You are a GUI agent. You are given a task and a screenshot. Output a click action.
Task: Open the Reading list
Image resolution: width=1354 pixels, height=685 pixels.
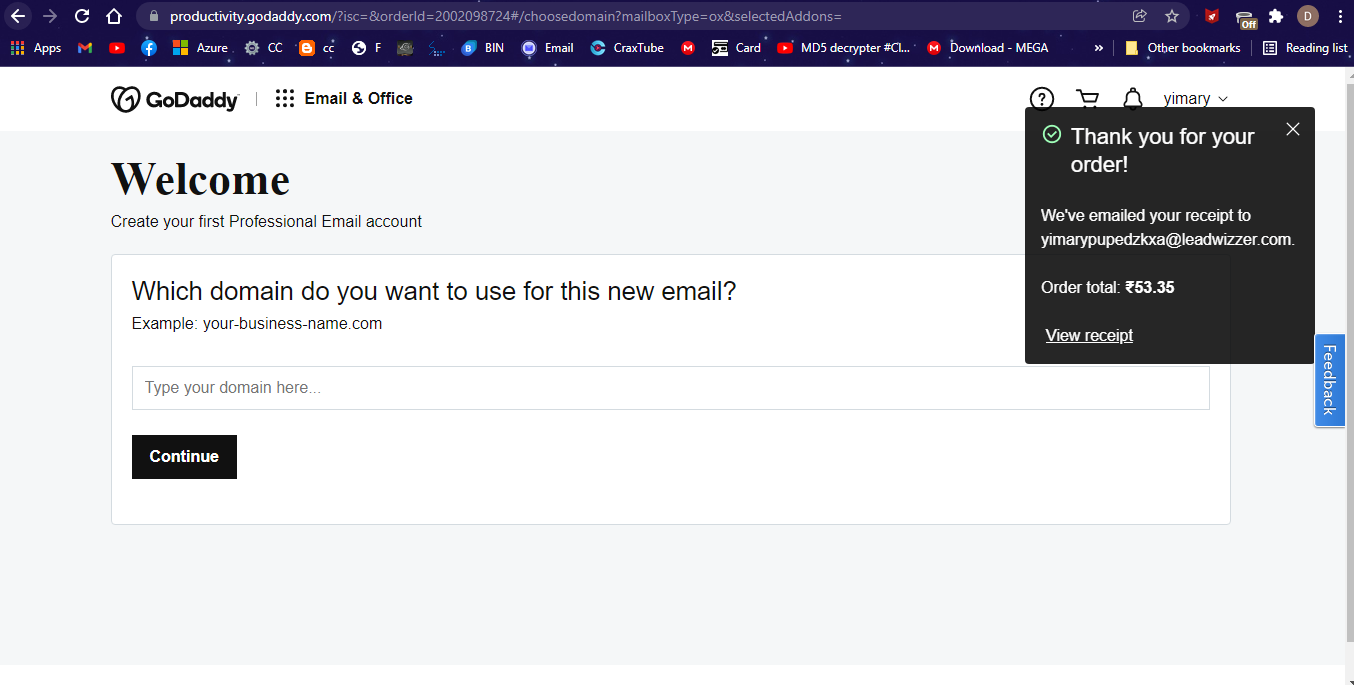point(1305,47)
